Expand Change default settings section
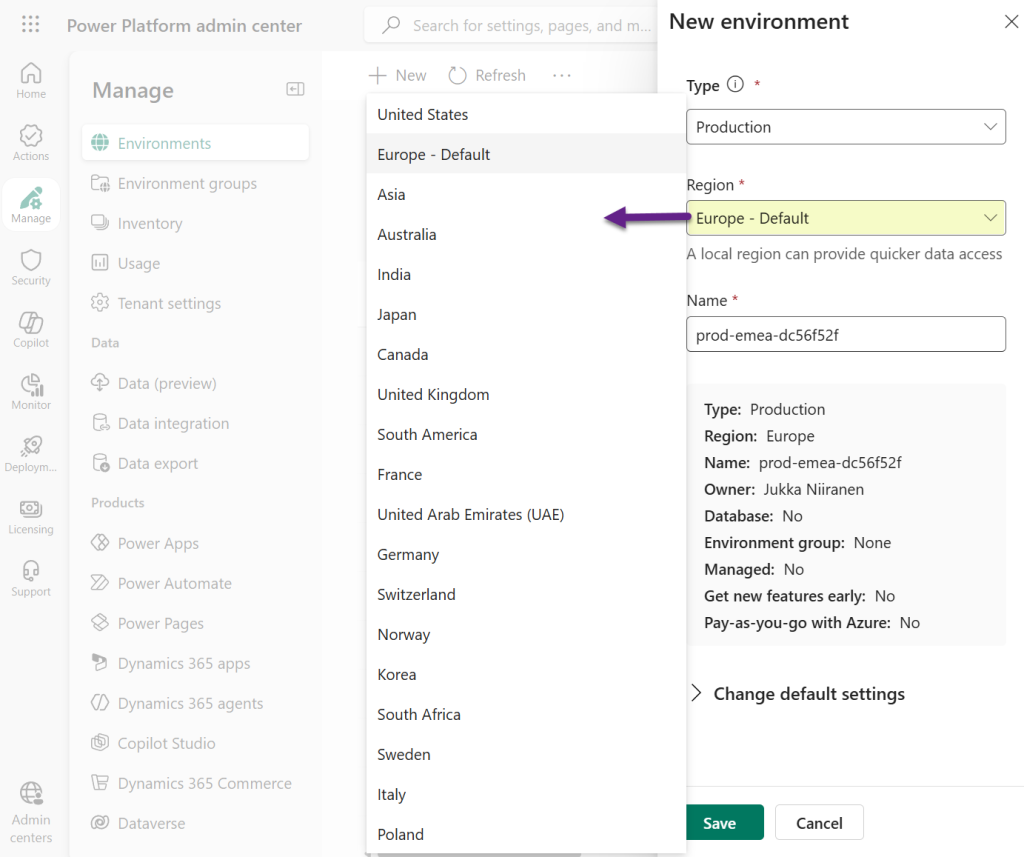 click(x=798, y=694)
